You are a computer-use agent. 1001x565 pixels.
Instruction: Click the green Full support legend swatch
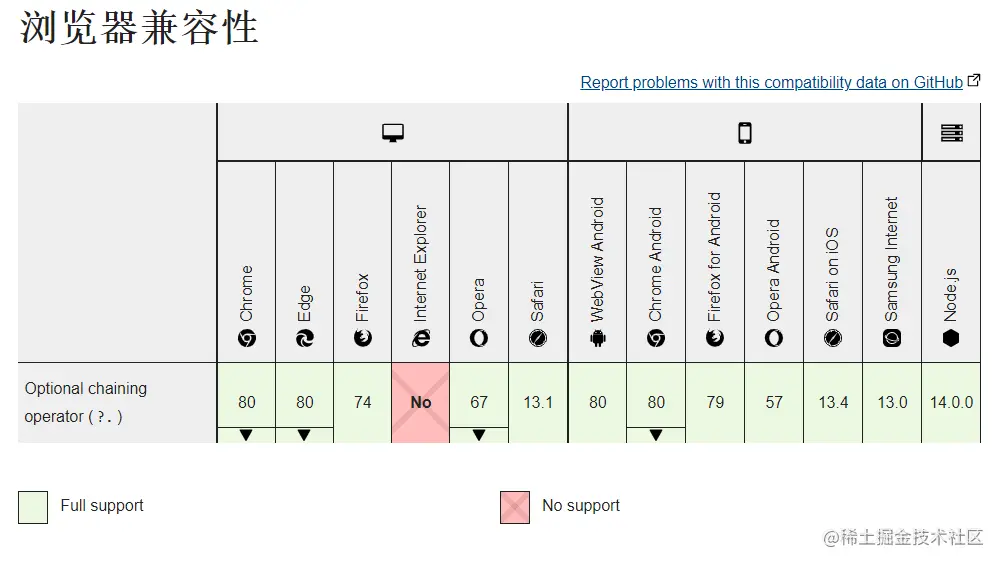[x=33, y=508]
